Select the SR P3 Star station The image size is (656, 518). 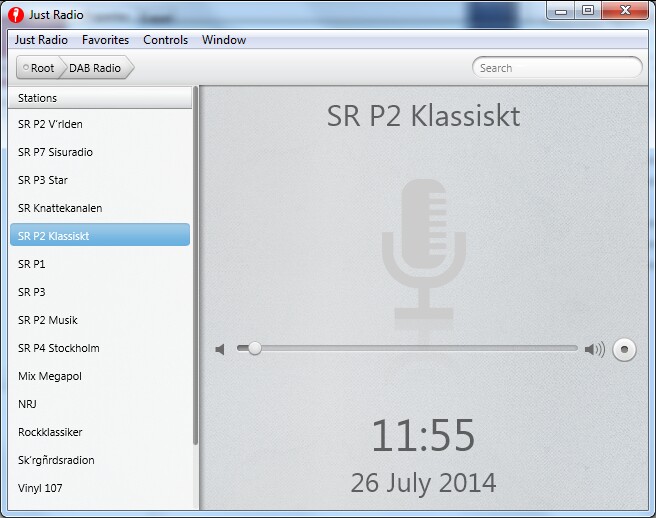[43, 180]
